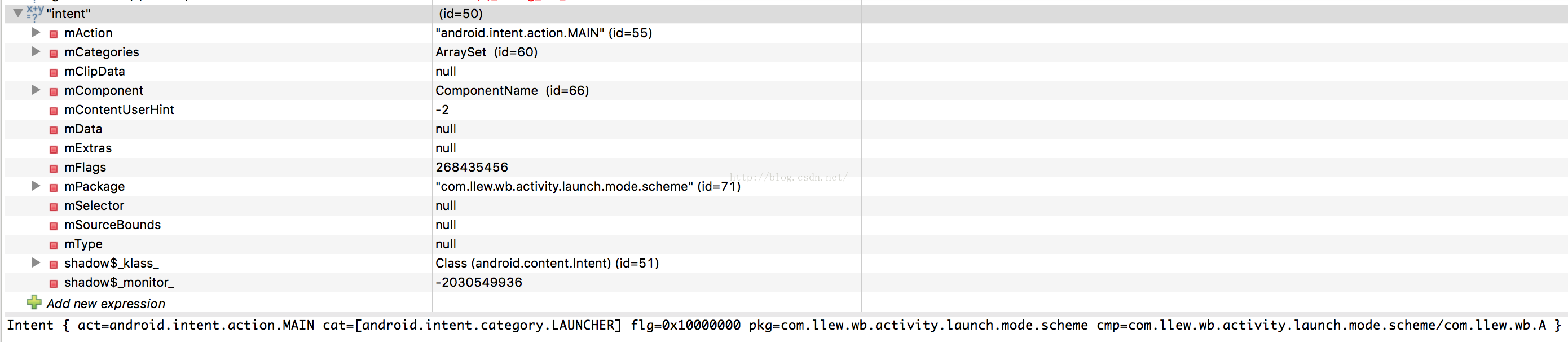The height and width of the screenshot is (342, 1568).
Task: Click the red field icon beside mFlags
Action: point(54,169)
